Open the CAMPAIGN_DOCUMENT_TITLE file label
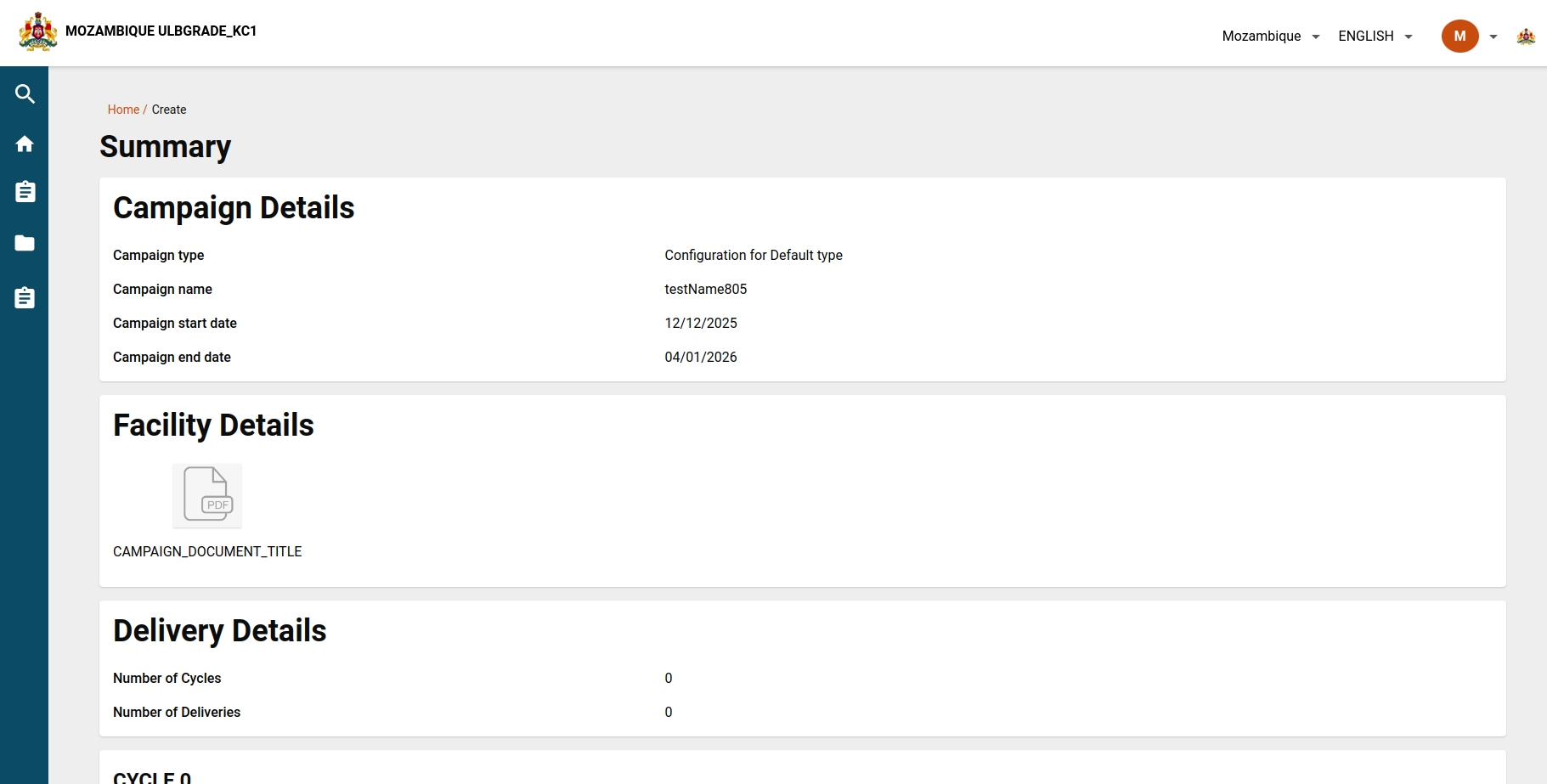The height and width of the screenshot is (784, 1547). point(207,552)
